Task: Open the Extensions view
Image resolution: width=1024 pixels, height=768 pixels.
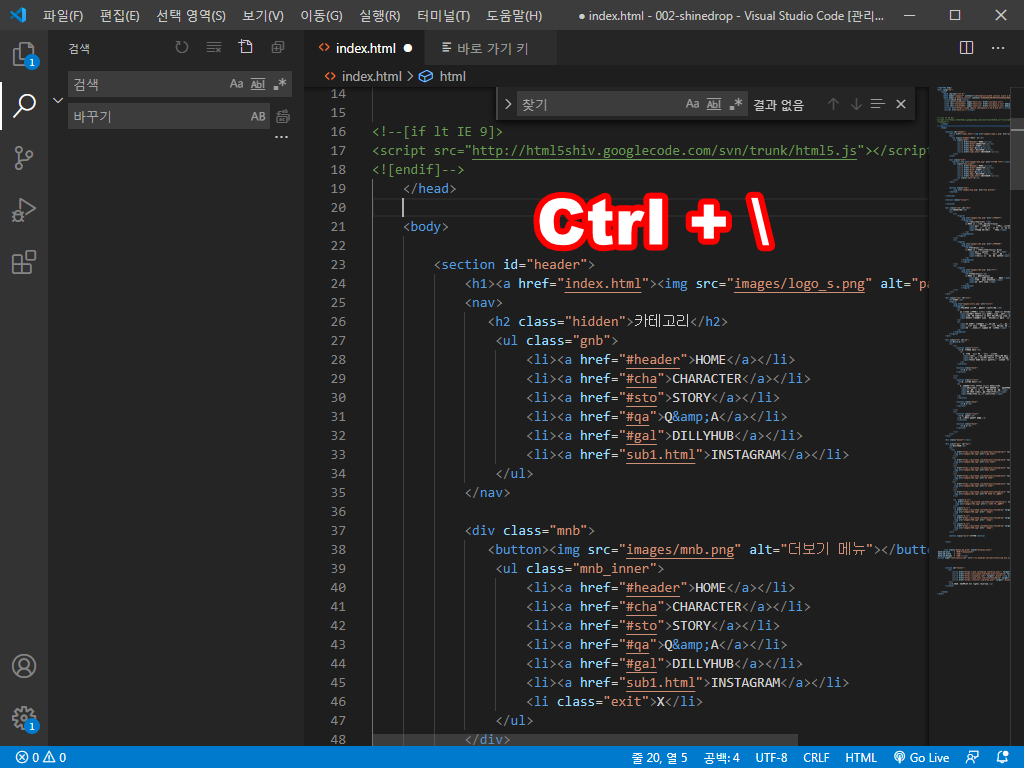Action: click(24, 263)
